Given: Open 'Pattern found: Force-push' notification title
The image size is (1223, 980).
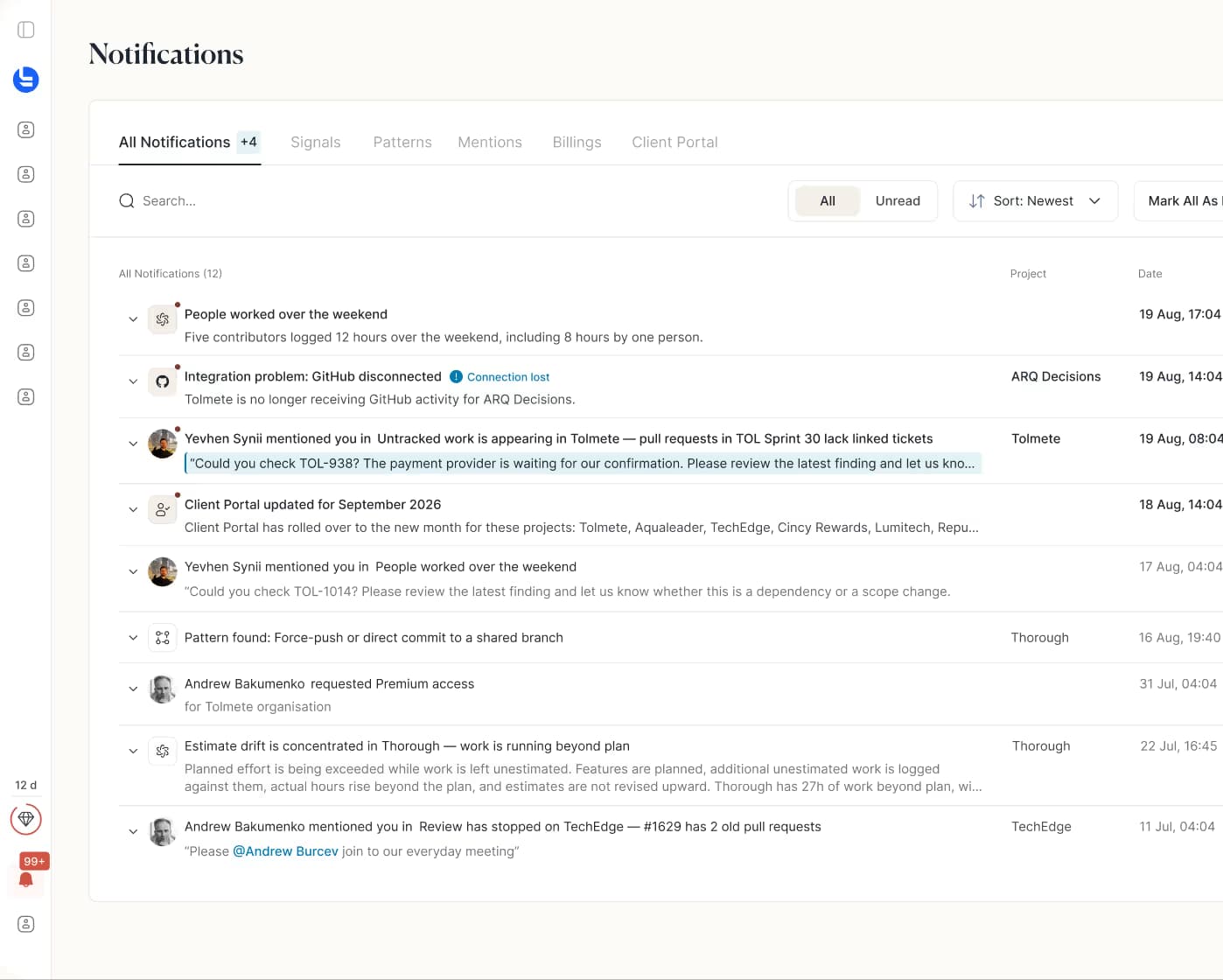Looking at the screenshot, I should point(374,638).
